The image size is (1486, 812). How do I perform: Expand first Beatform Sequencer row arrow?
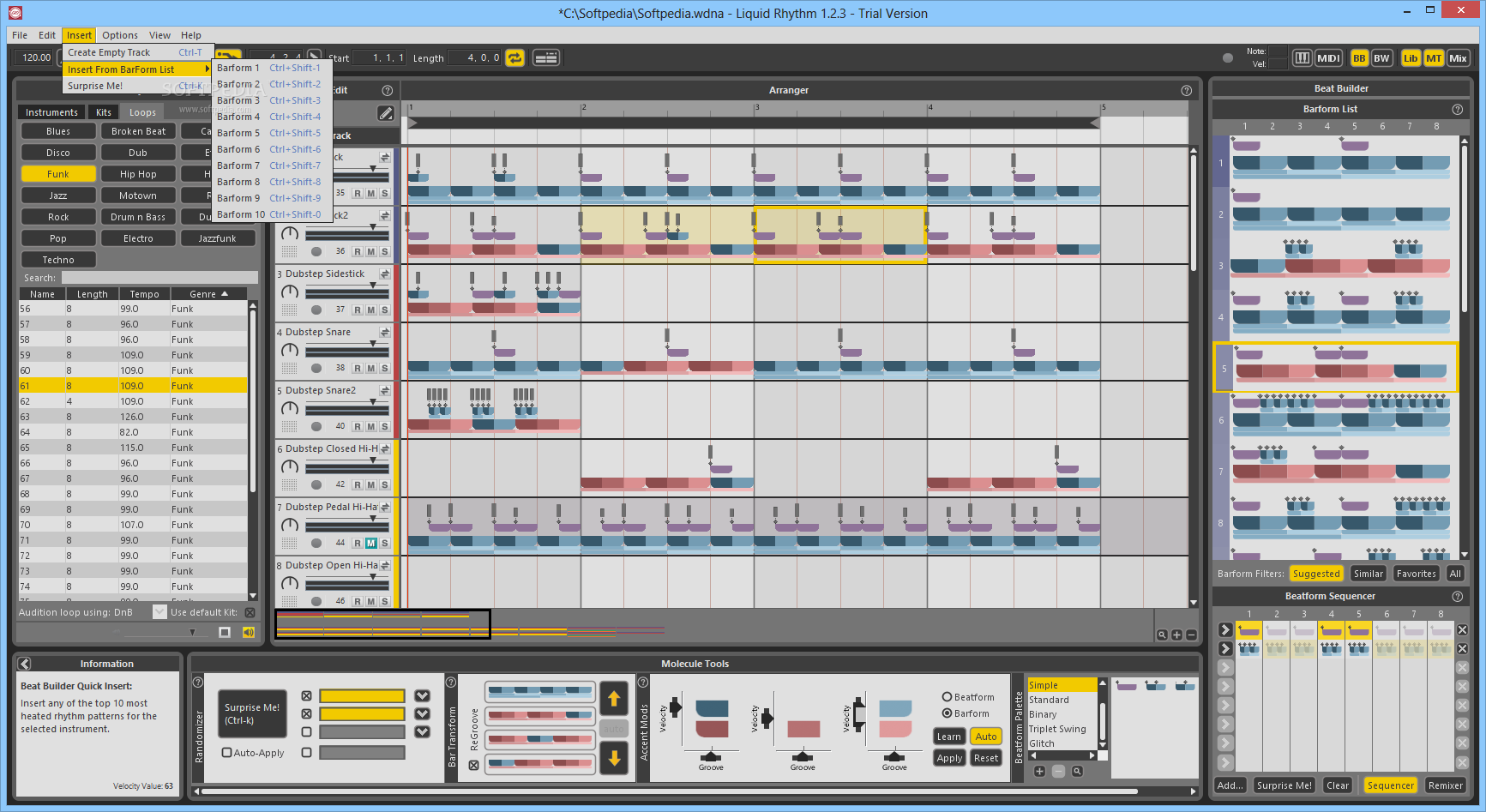coord(1225,630)
